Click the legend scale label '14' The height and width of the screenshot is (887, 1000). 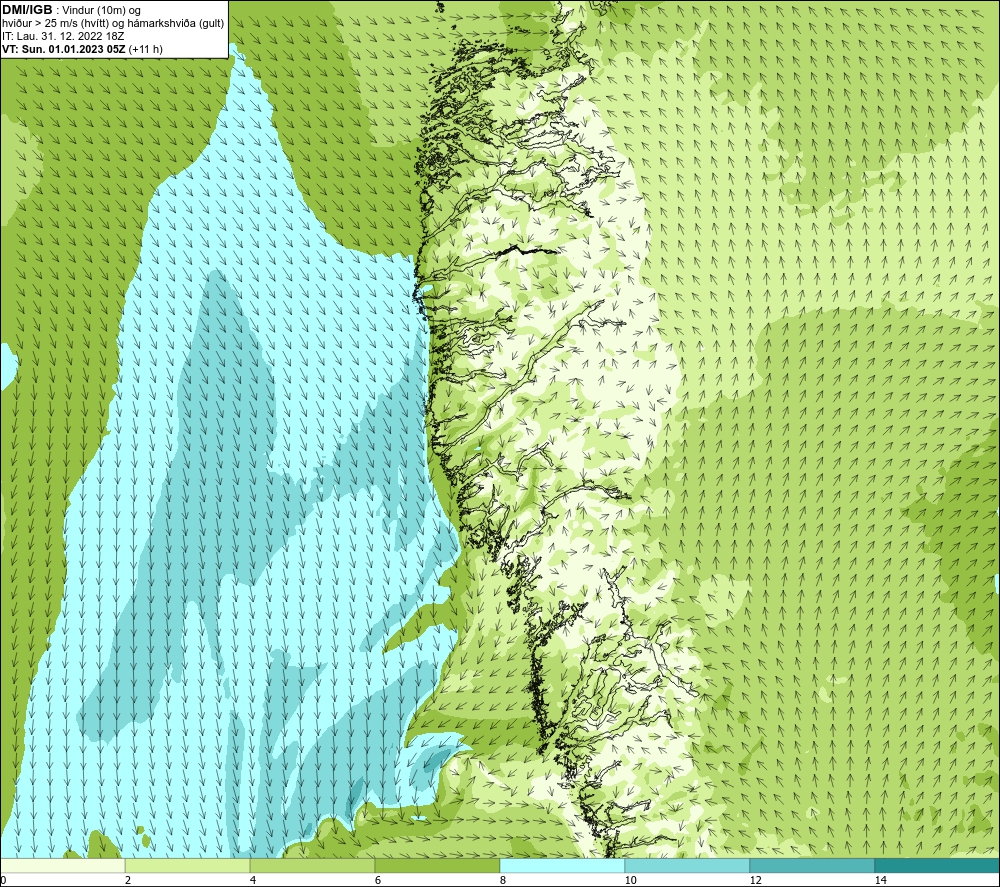880,880
